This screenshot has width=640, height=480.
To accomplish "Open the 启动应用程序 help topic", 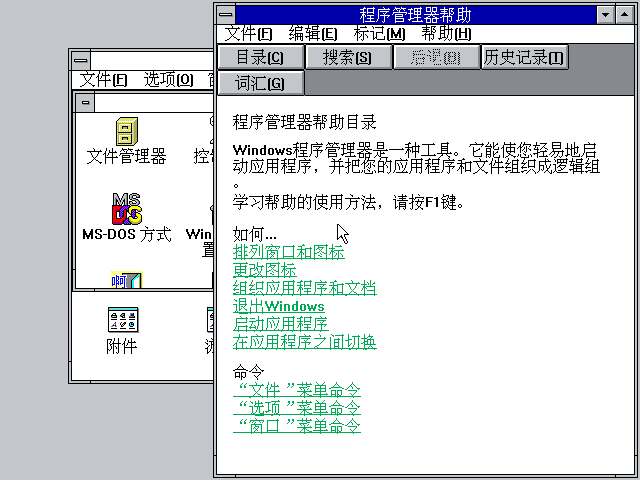I will coord(280,324).
